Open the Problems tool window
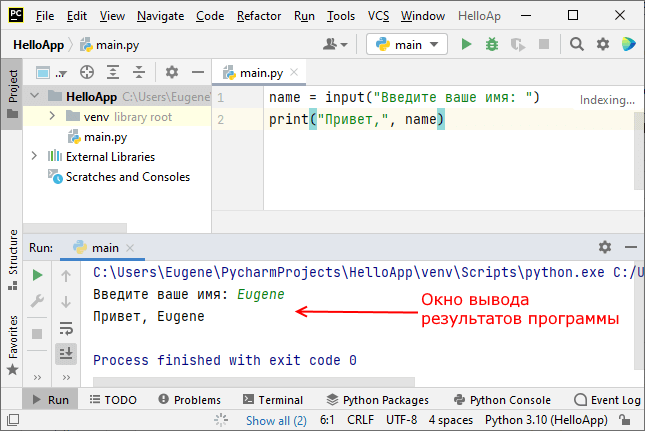Image resolution: width=645 pixels, height=431 pixels. (x=189, y=400)
